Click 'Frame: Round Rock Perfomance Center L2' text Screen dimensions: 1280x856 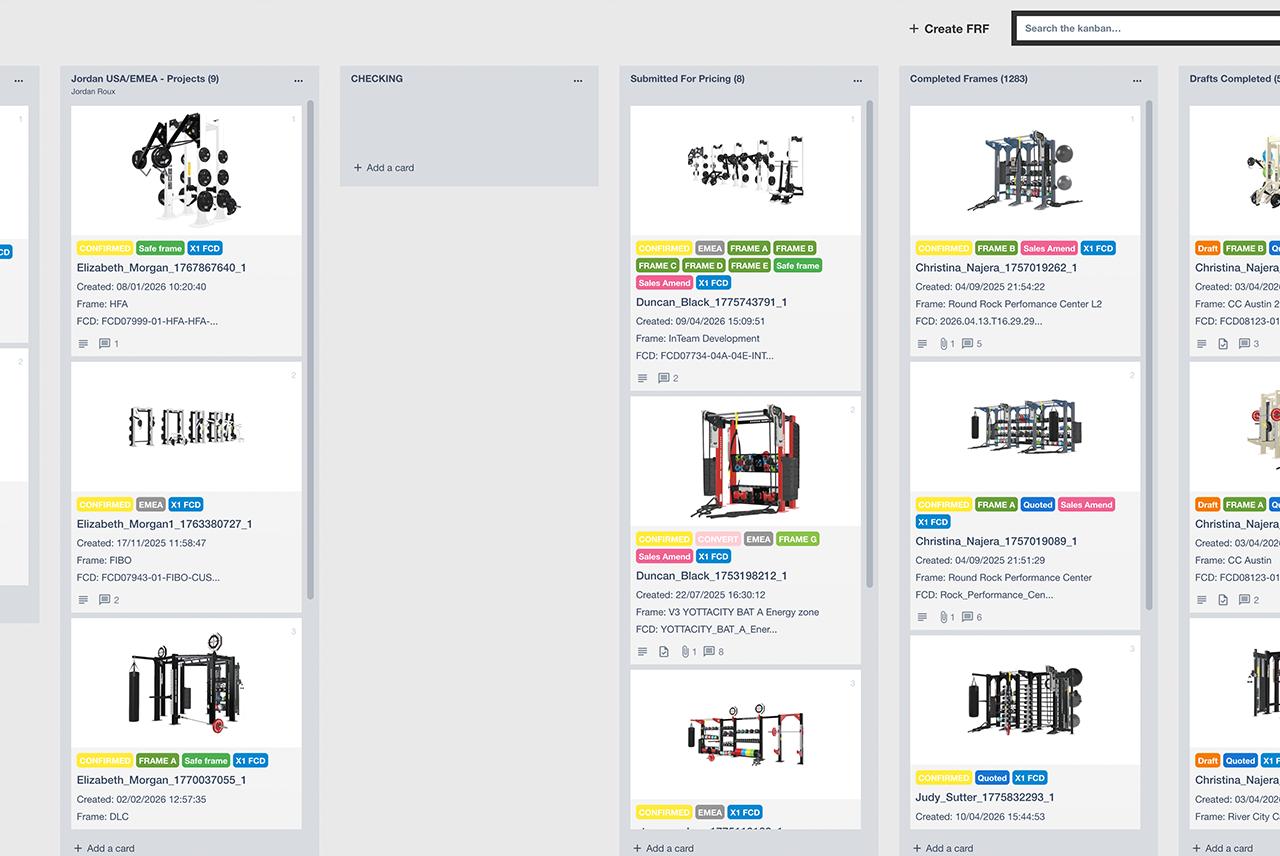pos(1009,304)
